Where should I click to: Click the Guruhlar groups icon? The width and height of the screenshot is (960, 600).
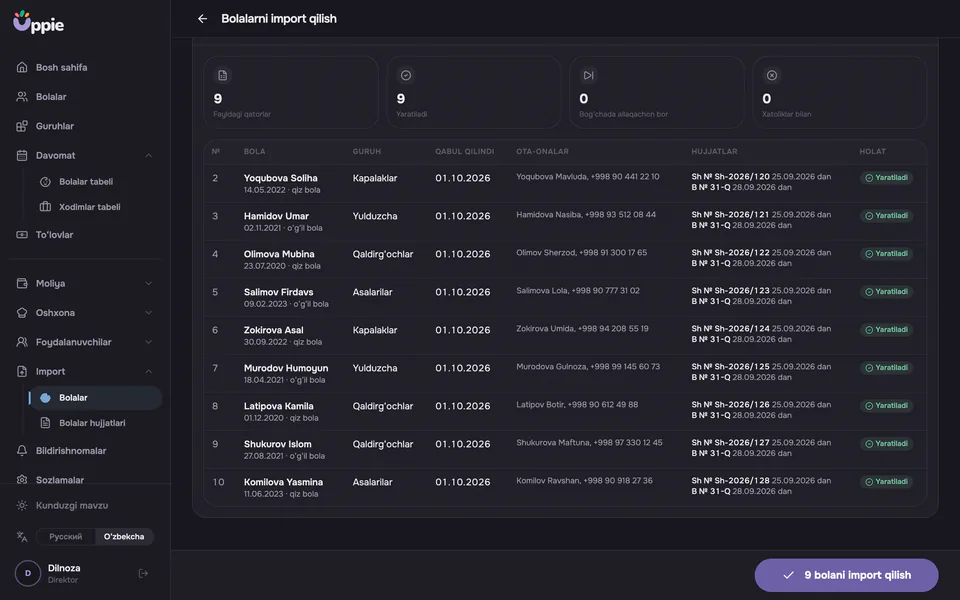pos(22,126)
